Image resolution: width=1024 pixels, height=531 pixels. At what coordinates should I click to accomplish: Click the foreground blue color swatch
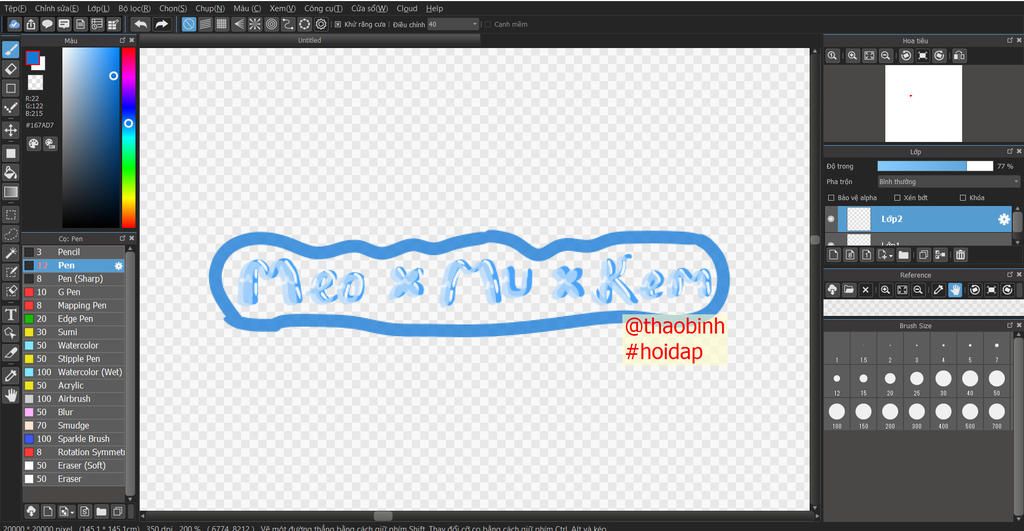tap(32, 58)
